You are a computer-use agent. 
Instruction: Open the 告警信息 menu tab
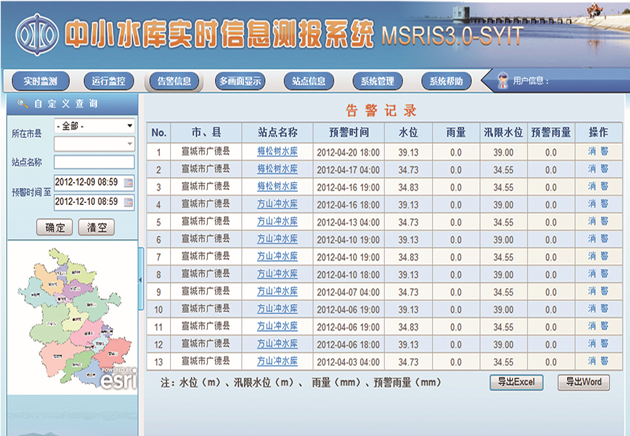(174, 81)
